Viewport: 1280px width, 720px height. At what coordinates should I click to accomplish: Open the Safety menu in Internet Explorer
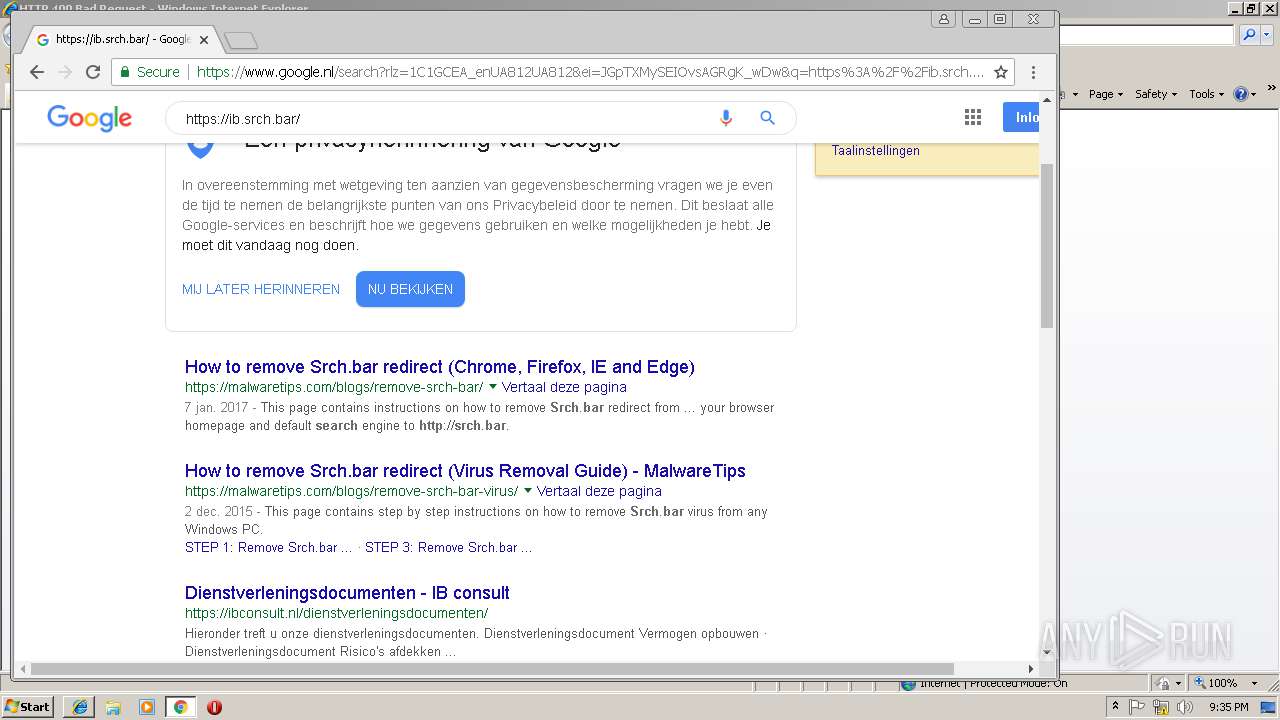(x=1155, y=94)
